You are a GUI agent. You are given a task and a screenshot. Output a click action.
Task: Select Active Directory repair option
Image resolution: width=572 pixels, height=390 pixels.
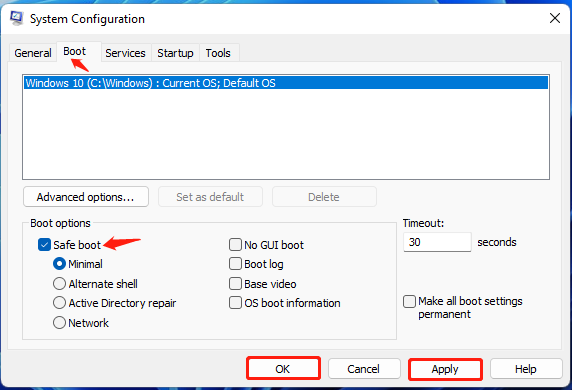pos(59,303)
